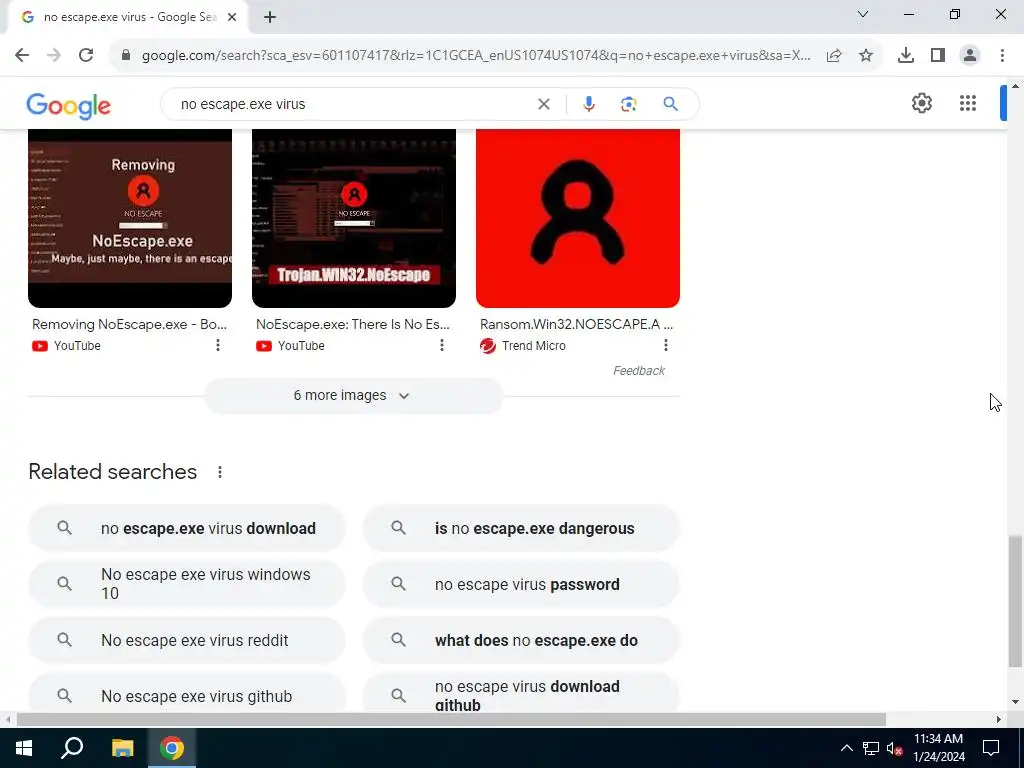Open the Windows Start menu

pyautogui.click(x=24, y=748)
